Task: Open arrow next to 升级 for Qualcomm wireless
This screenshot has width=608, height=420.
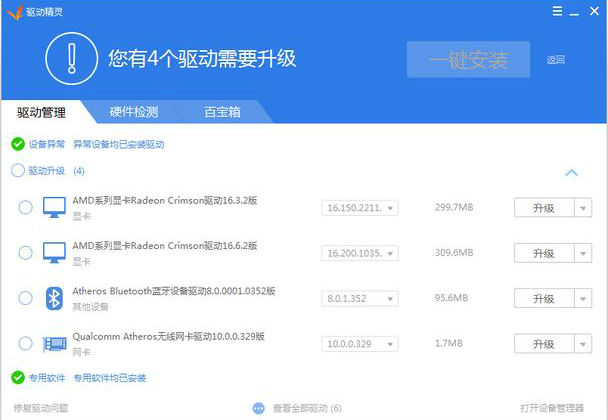Action: tap(583, 344)
